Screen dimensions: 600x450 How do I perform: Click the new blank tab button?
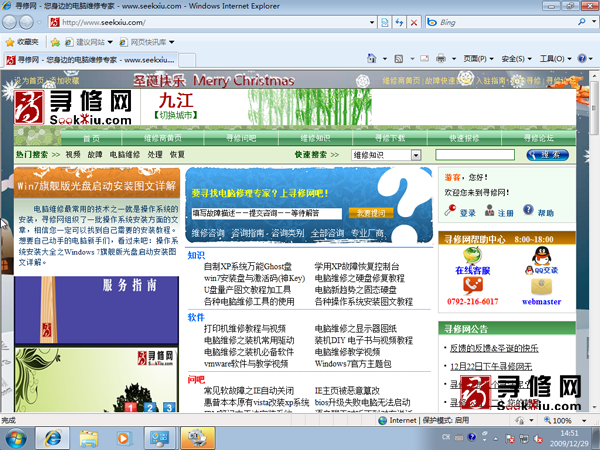187,60
